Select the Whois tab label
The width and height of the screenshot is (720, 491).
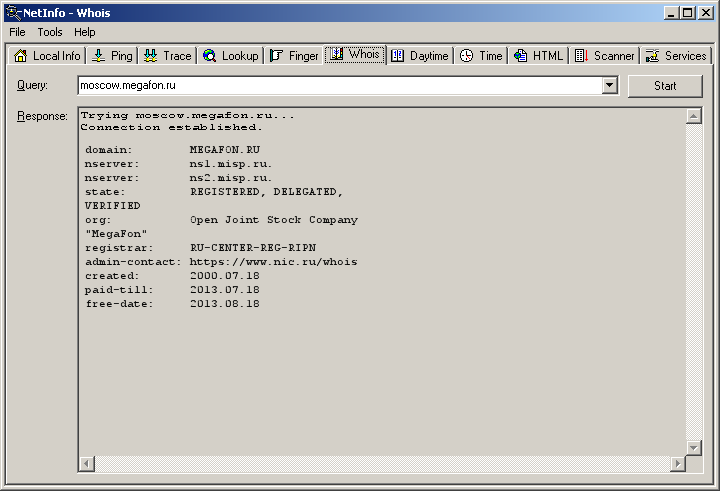(x=364, y=54)
